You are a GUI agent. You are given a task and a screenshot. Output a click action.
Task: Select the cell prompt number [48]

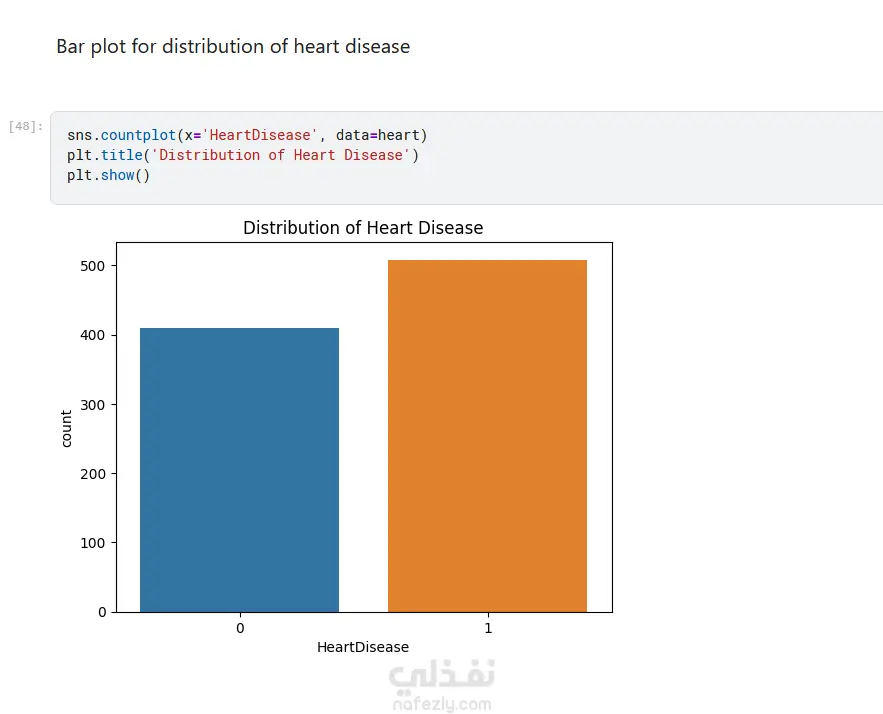click(x=25, y=127)
